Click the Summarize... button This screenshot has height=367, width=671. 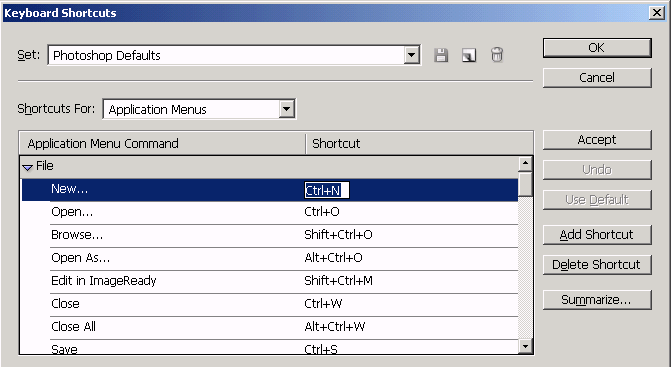(x=597, y=300)
